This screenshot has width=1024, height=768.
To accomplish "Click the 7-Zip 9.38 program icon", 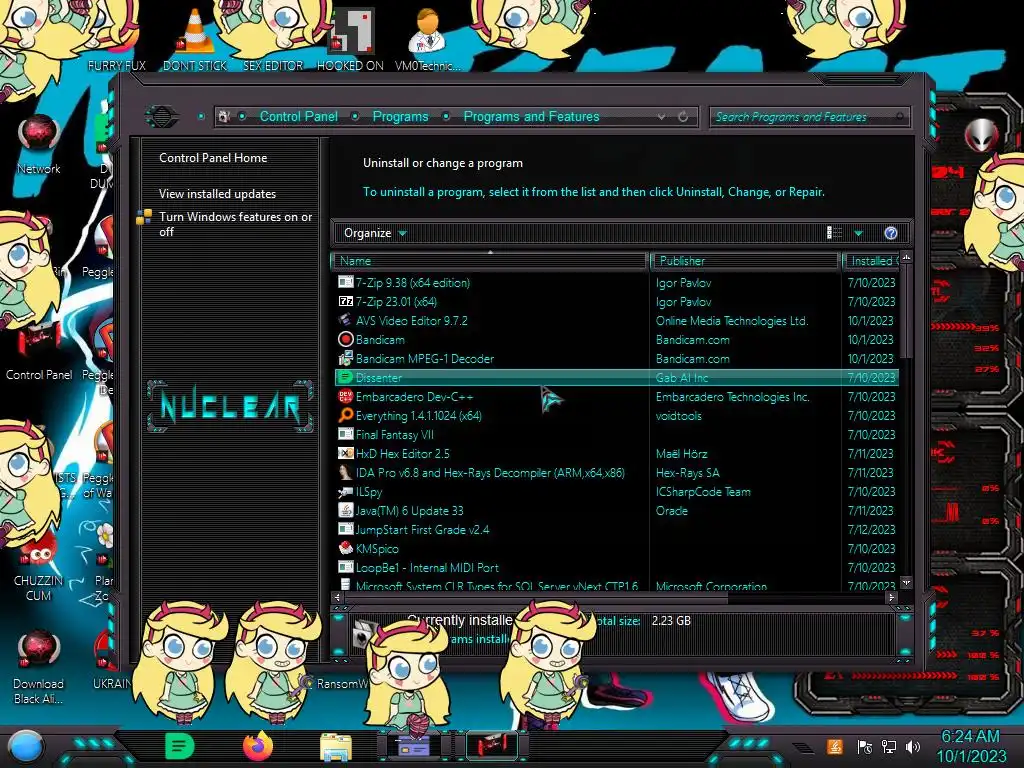I will click(x=345, y=283).
